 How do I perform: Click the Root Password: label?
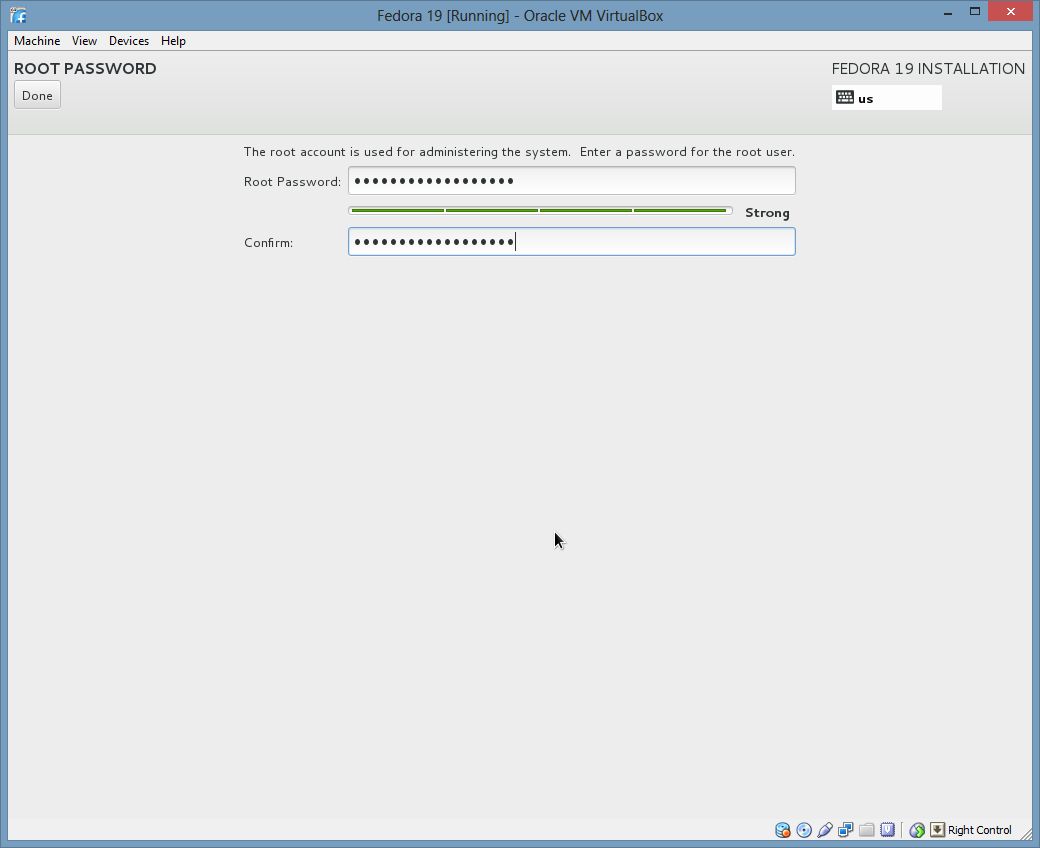coord(292,182)
